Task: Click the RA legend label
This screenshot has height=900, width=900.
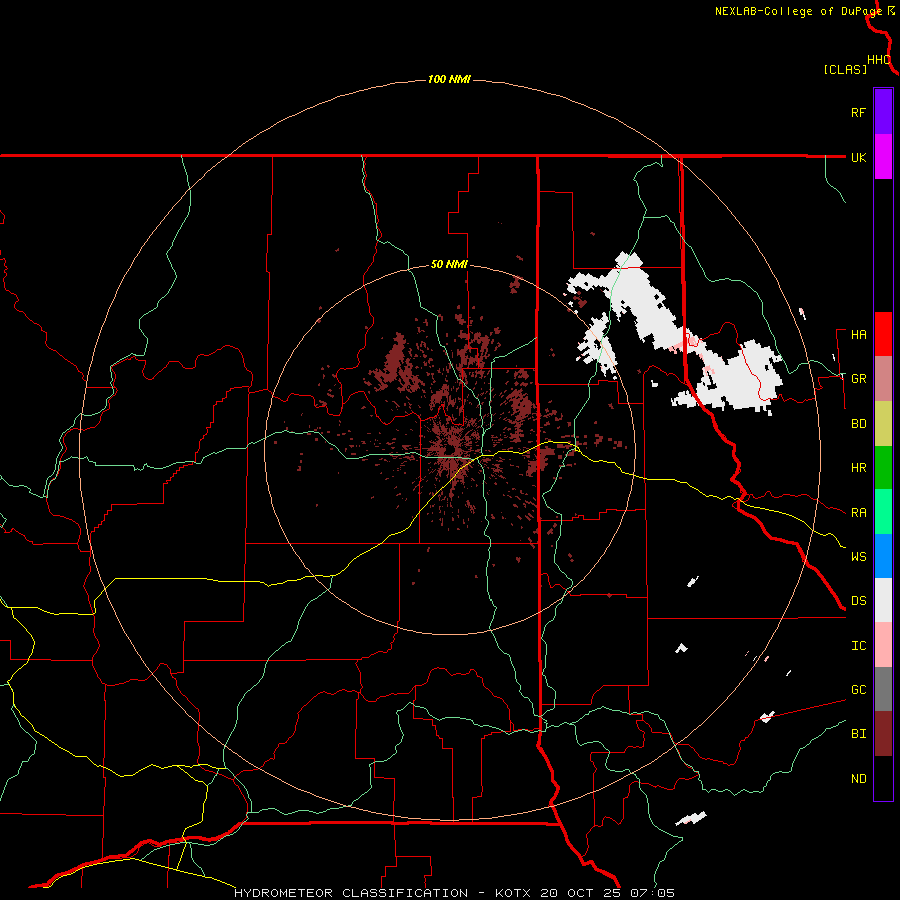Action: point(858,513)
